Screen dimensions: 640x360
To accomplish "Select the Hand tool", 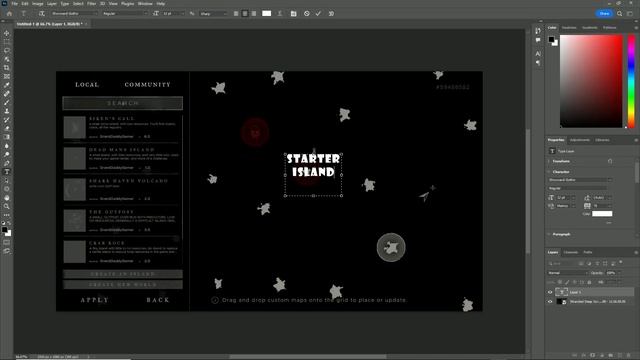I will [7, 198].
